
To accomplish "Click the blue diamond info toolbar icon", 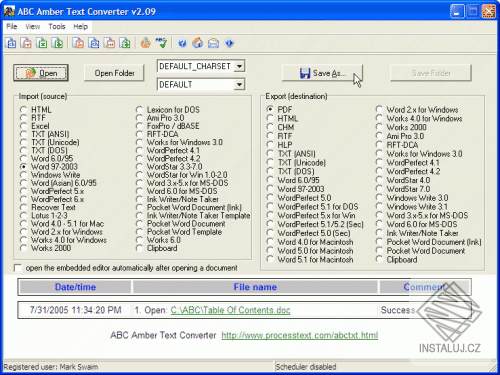I will click(229, 43).
